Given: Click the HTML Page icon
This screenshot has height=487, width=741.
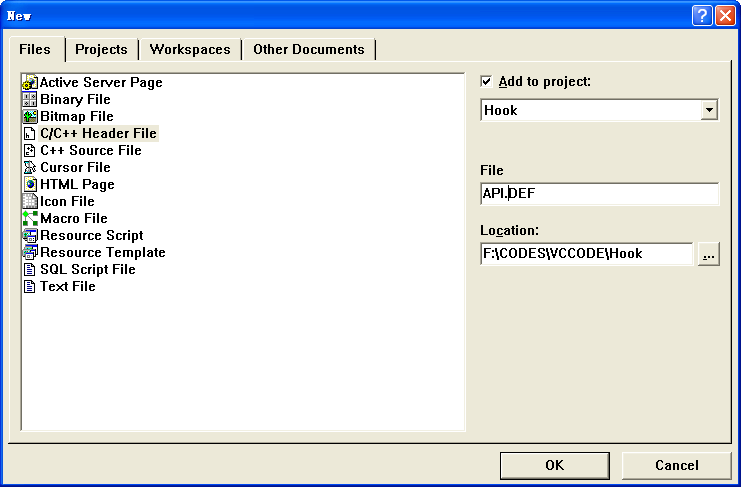Looking at the screenshot, I should click(30, 184).
